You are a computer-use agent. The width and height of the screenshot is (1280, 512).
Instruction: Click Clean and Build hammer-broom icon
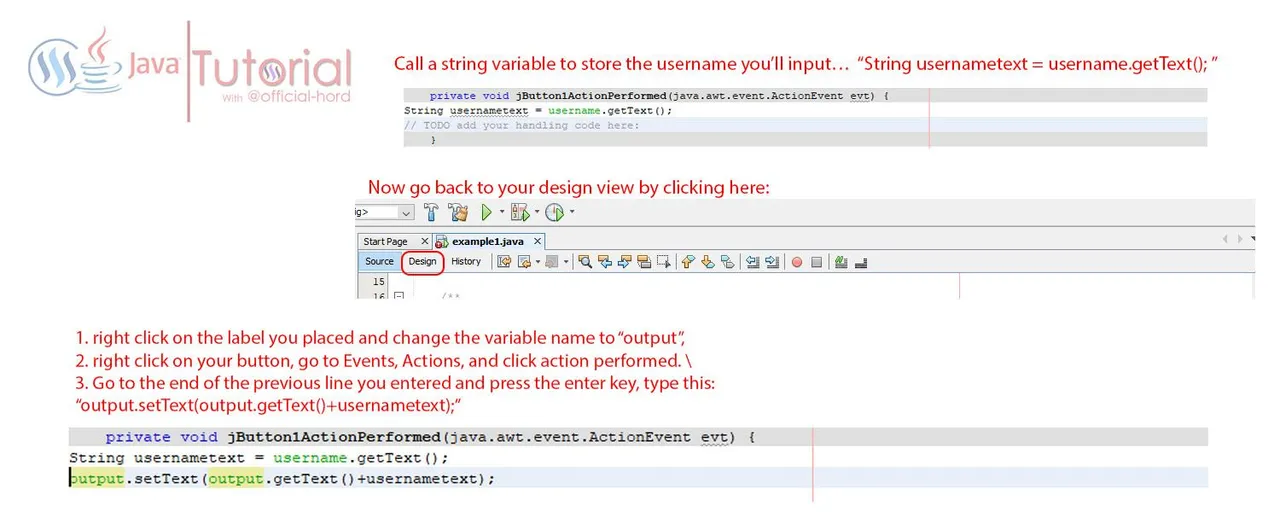point(458,213)
